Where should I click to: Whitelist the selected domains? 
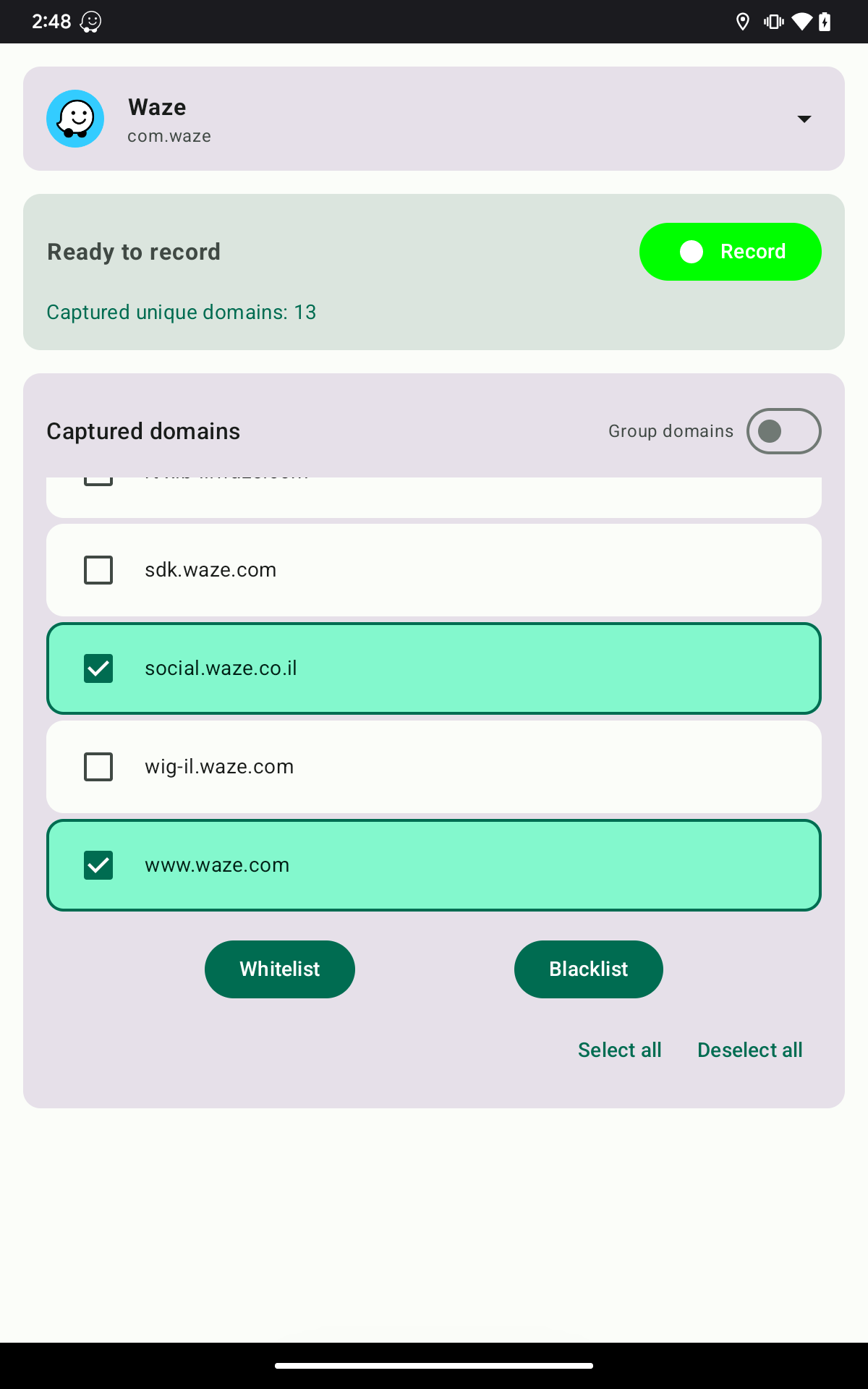(280, 969)
